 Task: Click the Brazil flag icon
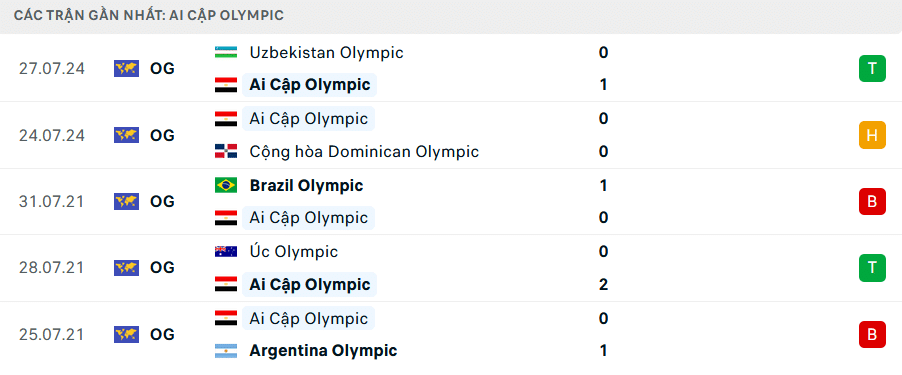tap(226, 185)
